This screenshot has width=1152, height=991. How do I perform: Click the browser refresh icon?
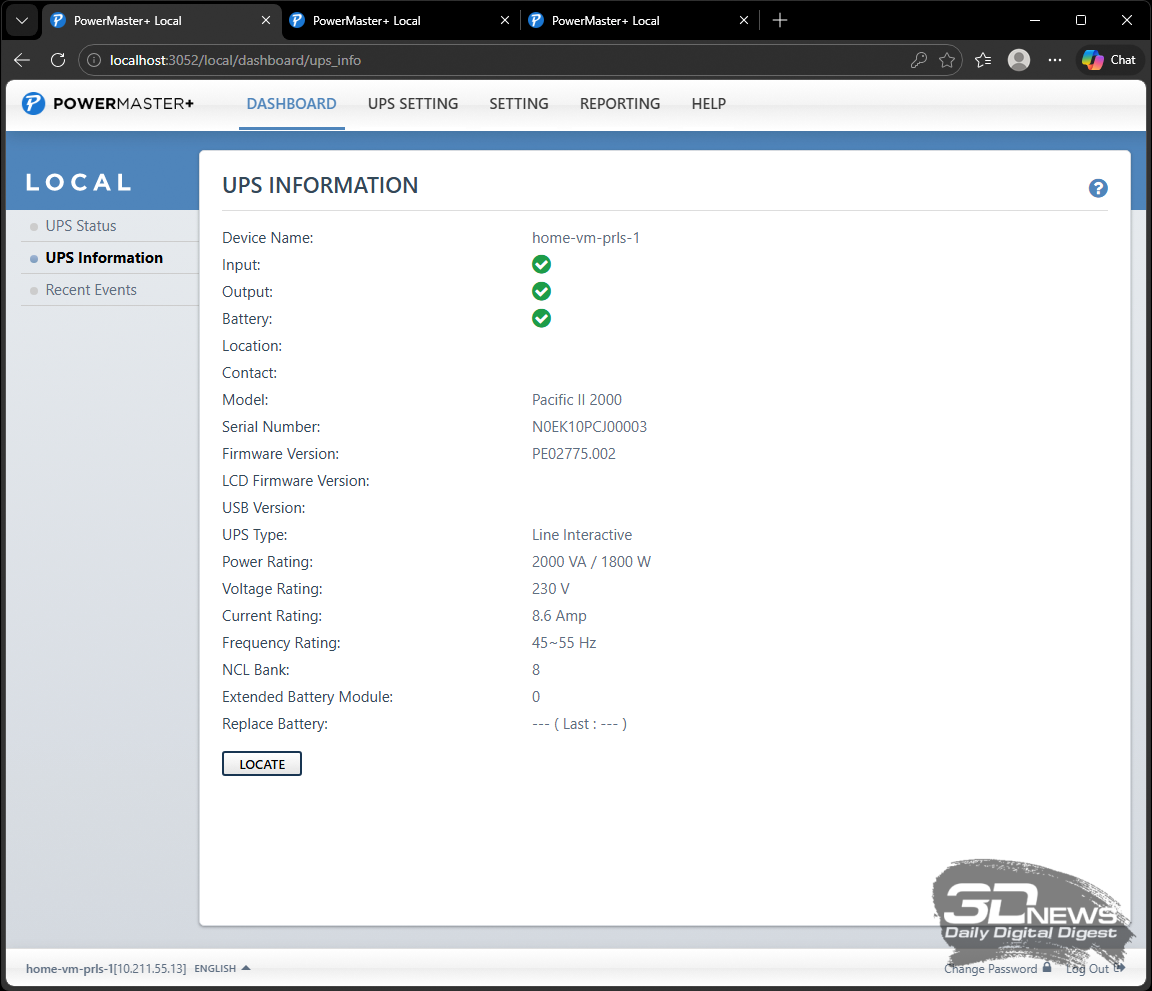pos(58,60)
